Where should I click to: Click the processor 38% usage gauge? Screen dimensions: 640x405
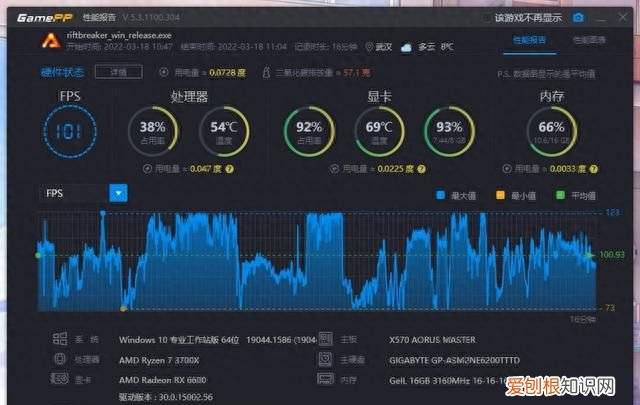153,131
